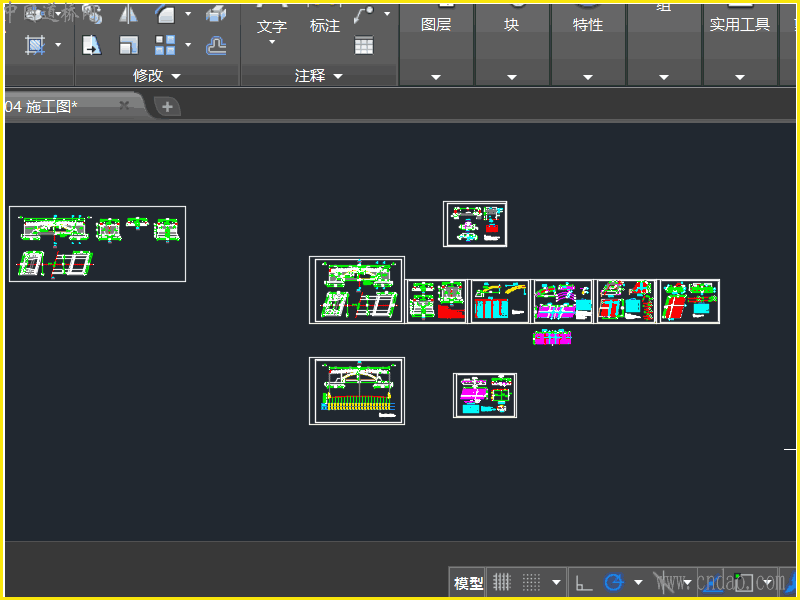Open the 文字 text tool button

pos(272,28)
